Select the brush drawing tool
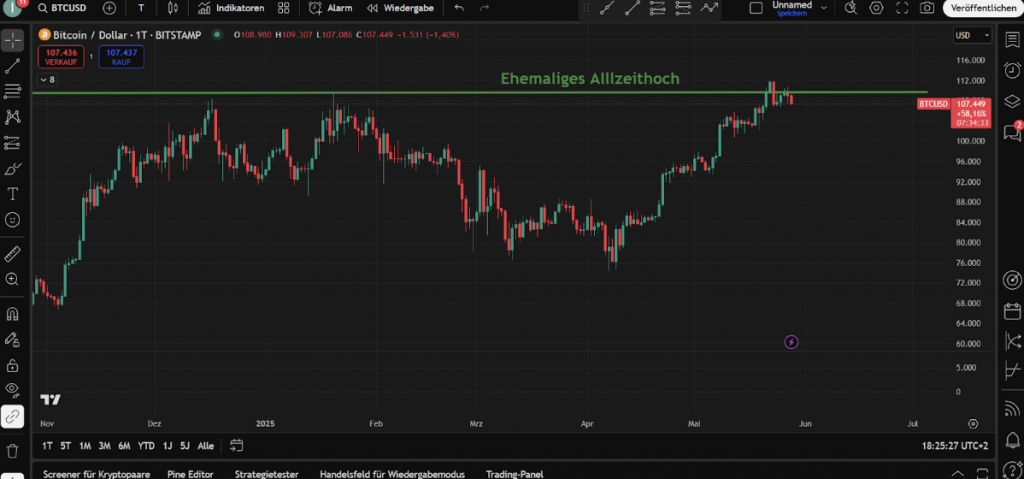 [x=12, y=169]
